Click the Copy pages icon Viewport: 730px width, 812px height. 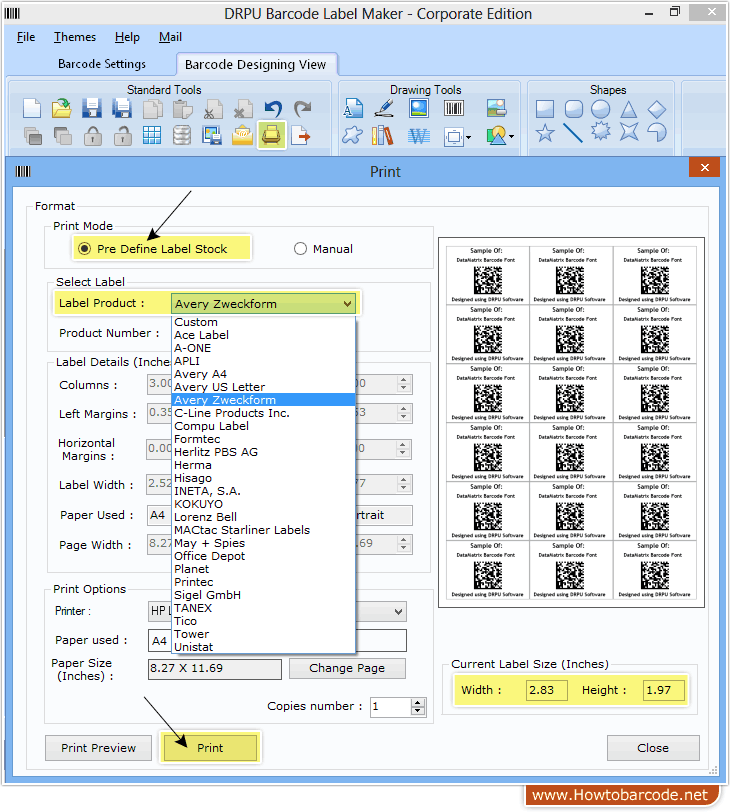click(152, 109)
